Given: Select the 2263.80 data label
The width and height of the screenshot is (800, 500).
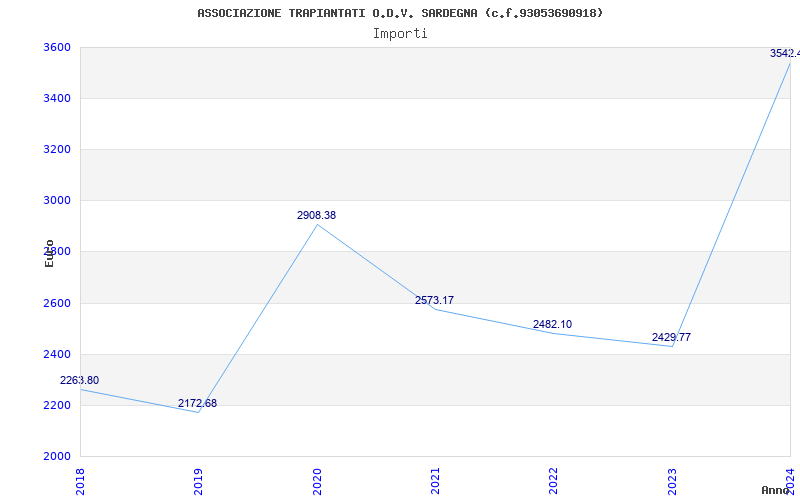Looking at the screenshot, I should coord(80,380).
